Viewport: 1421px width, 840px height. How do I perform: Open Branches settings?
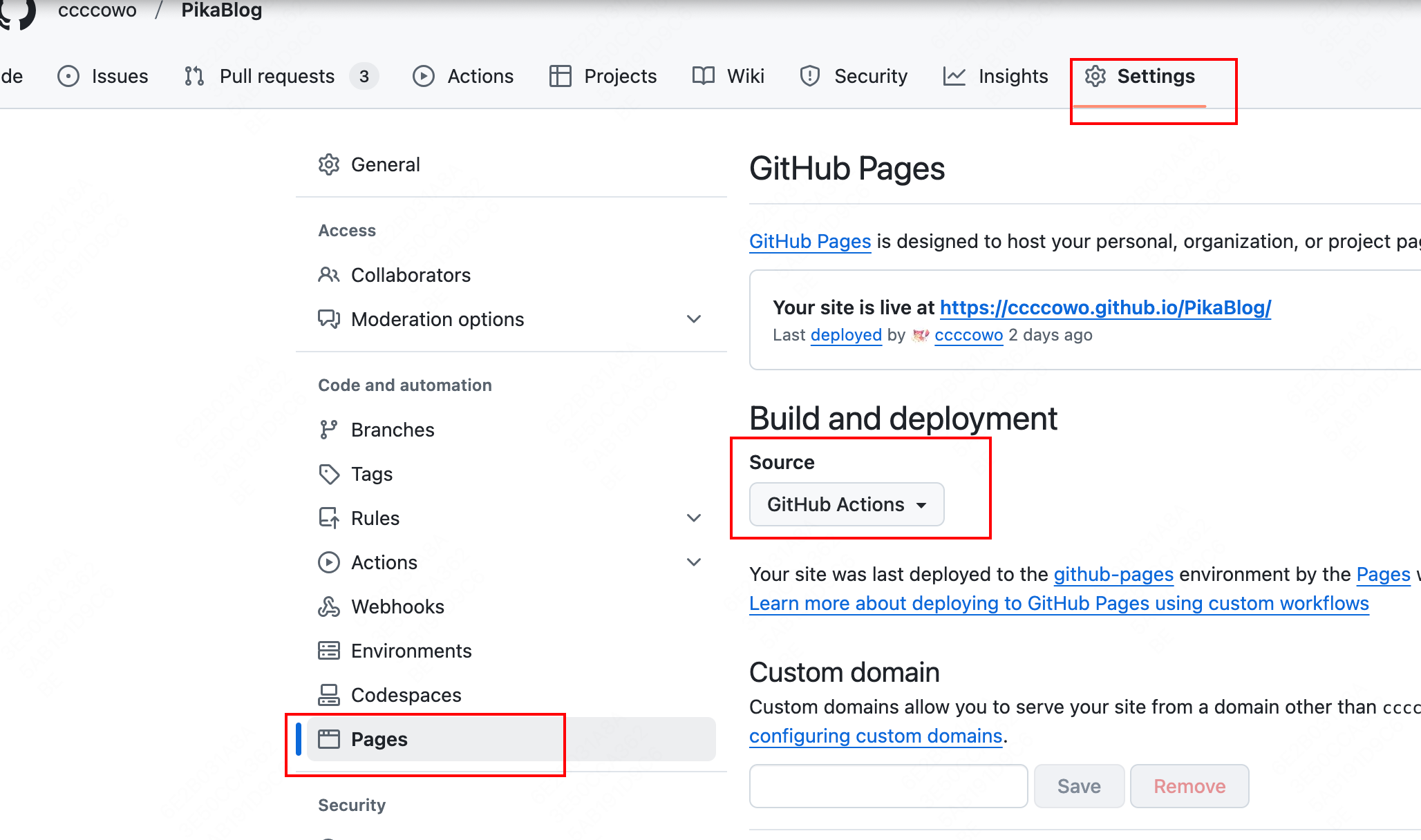point(511,430)
